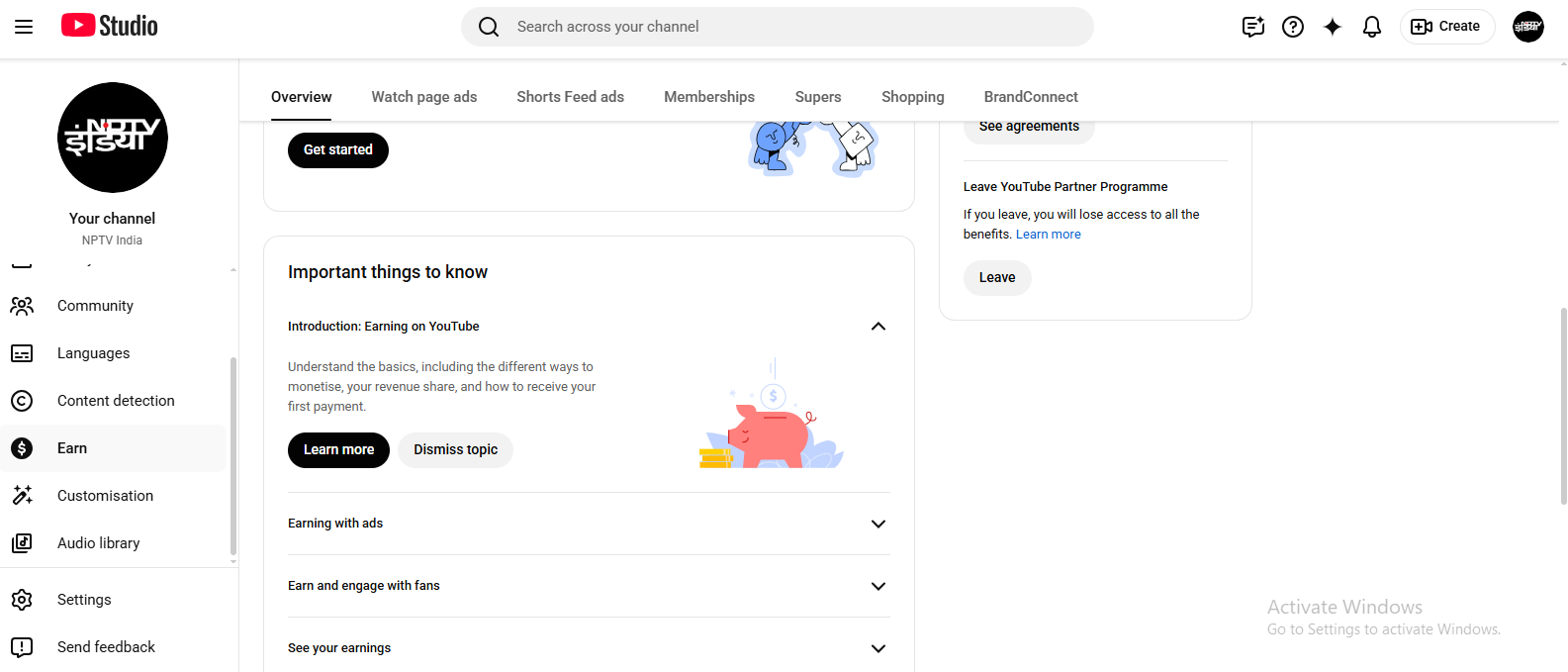Expand the Earning with ads section
Viewport: 1568px width, 672px height.
click(877, 524)
